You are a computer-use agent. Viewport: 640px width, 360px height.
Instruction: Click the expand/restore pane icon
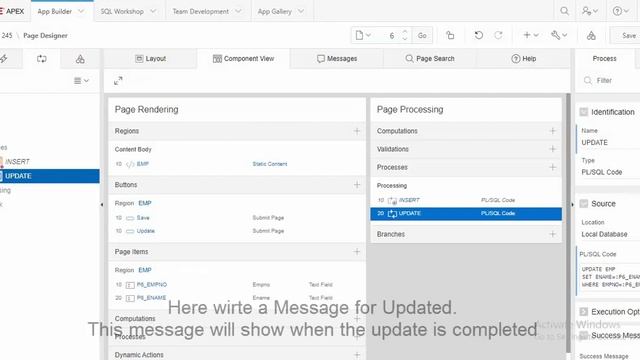[x=118, y=81]
